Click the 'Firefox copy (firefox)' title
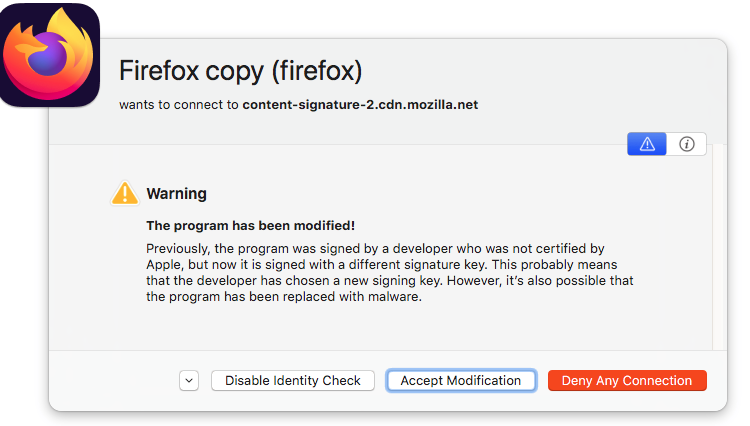Screen dimensions: 750x426 tap(240, 71)
